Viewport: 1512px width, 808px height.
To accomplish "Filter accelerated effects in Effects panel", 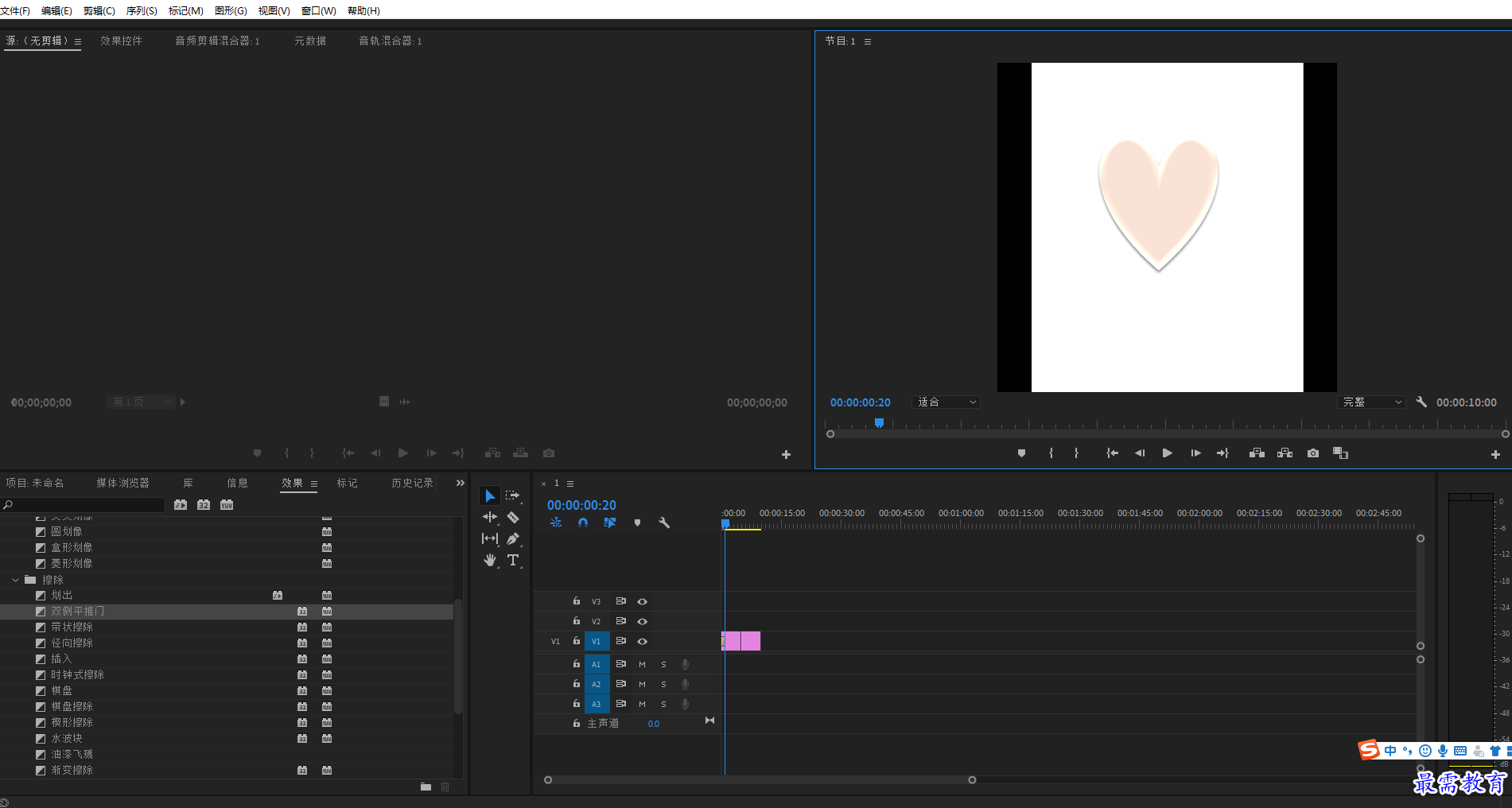I will pyautogui.click(x=181, y=505).
